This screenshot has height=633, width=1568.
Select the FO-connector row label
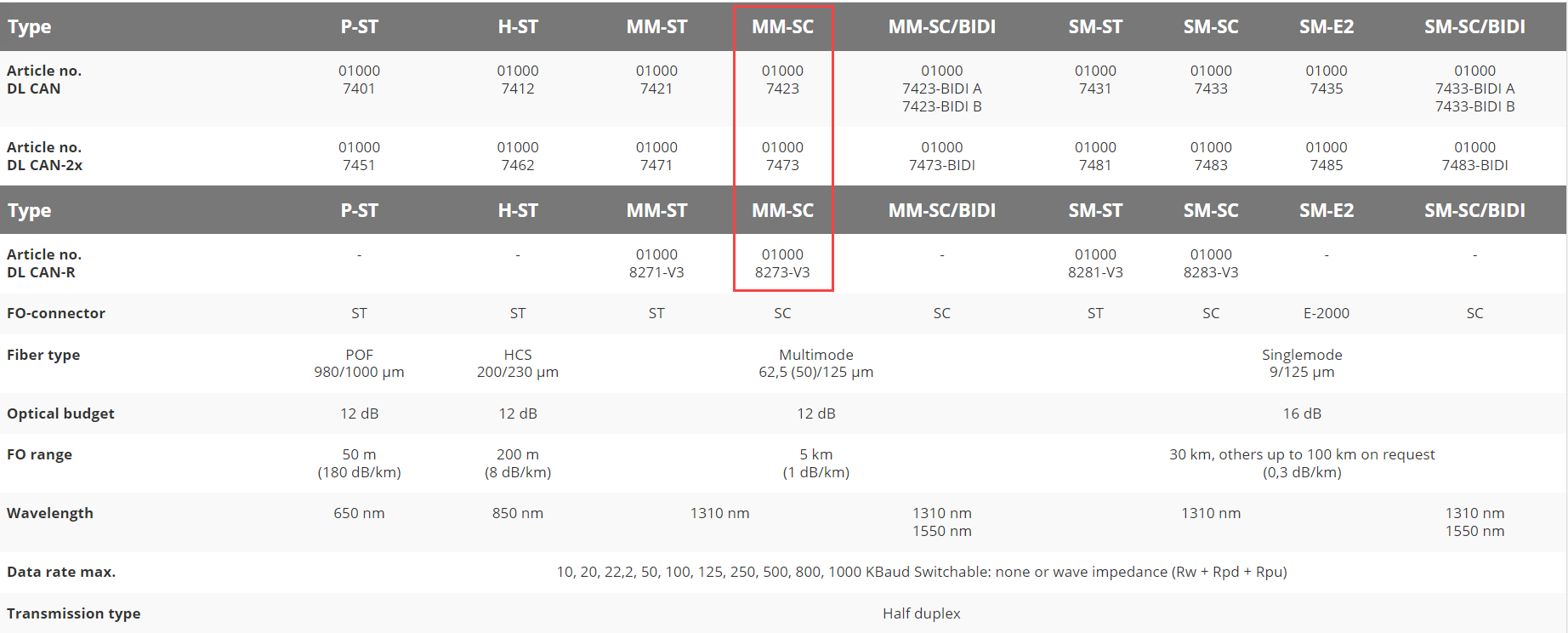coord(56,313)
